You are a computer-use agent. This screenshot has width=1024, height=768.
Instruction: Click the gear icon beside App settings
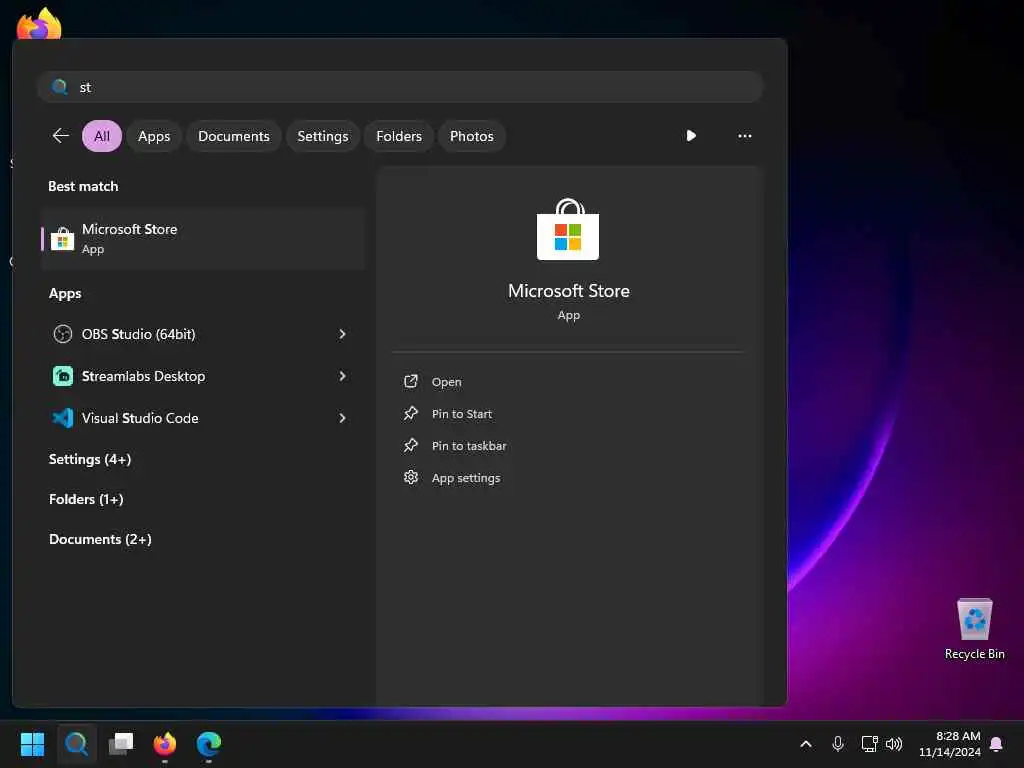click(411, 477)
